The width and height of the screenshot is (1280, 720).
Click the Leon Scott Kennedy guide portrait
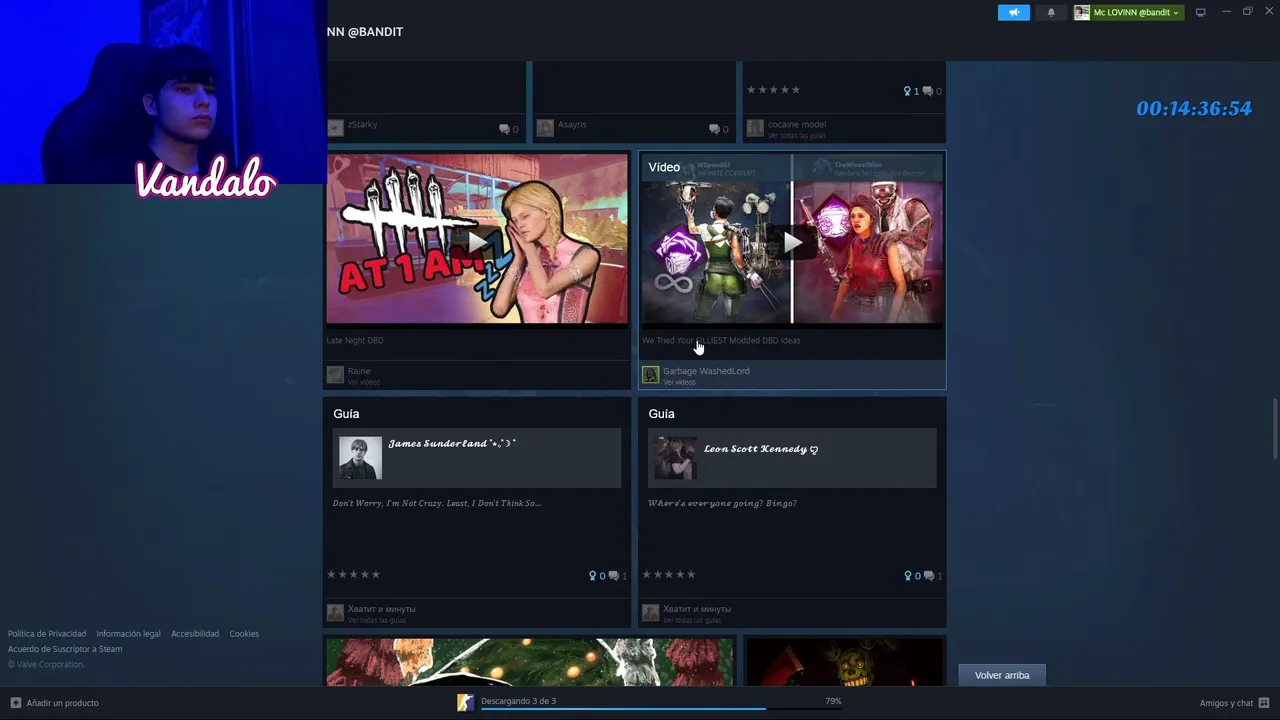click(x=675, y=458)
